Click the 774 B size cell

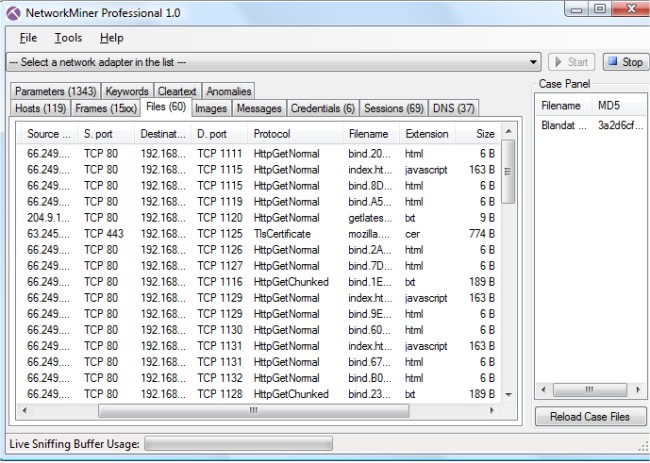tap(482, 234)
